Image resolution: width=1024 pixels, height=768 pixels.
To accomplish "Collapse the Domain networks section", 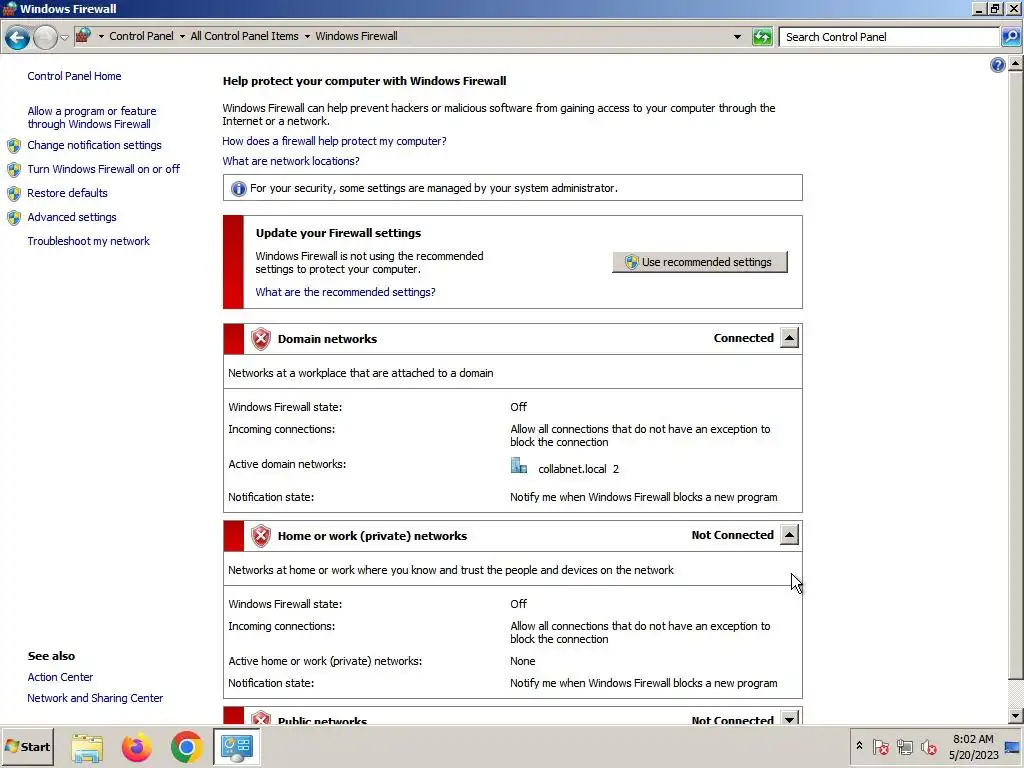I will pos(789,338).
